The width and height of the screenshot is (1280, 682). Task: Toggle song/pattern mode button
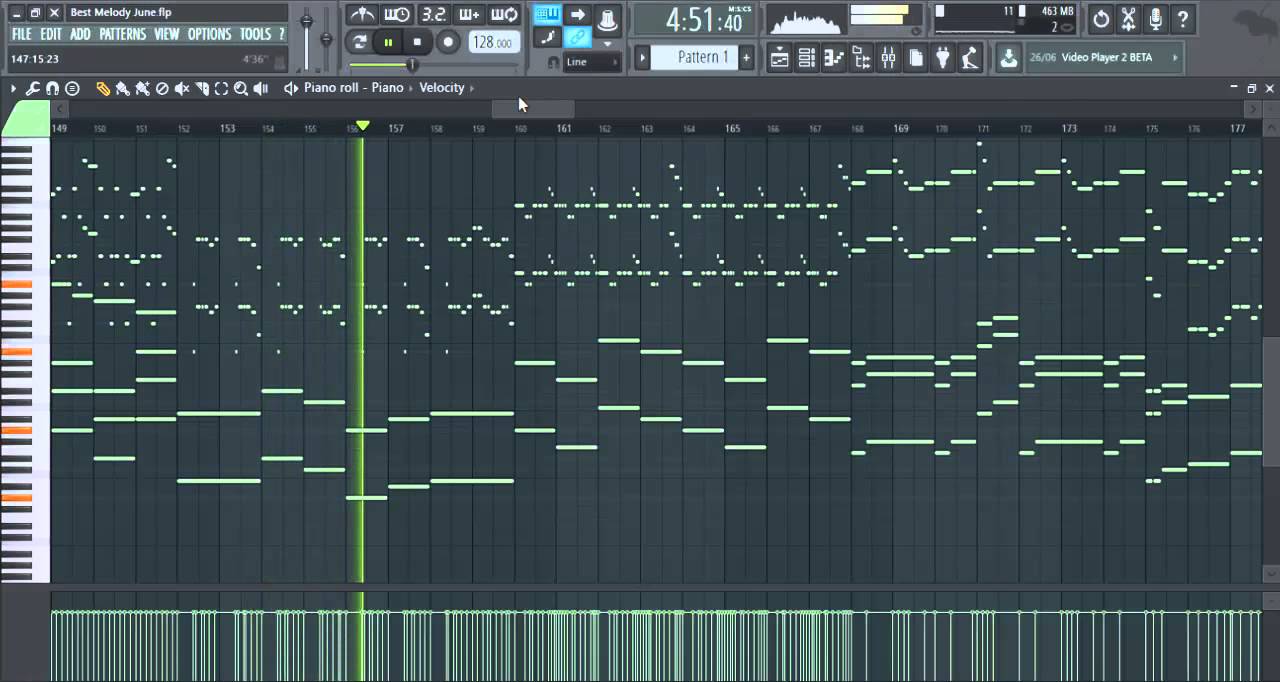360,42
